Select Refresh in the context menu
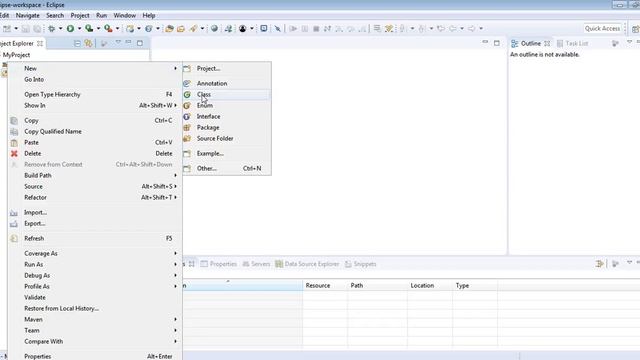Viewport: 640px width, 360px height. click(x=96, y=238)
